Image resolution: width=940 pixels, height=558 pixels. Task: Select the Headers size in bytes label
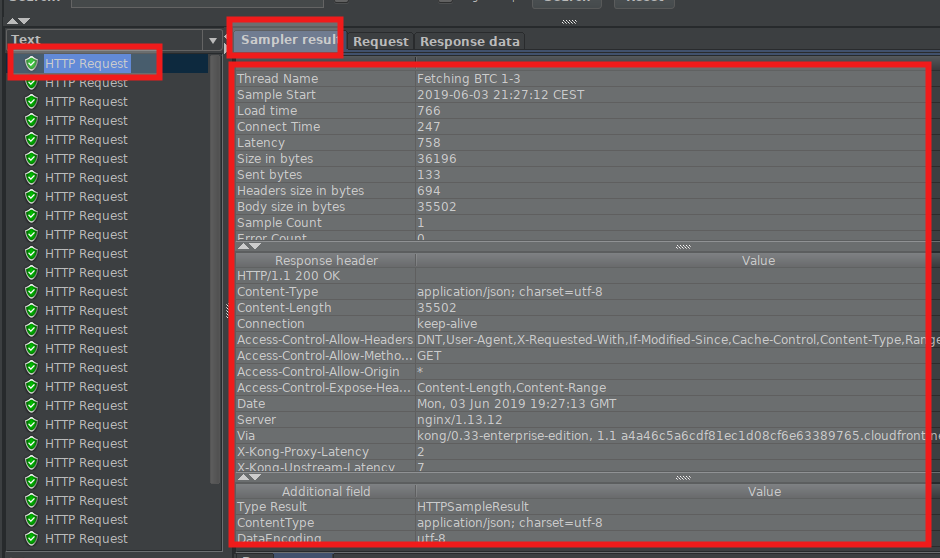click(300, 191)
